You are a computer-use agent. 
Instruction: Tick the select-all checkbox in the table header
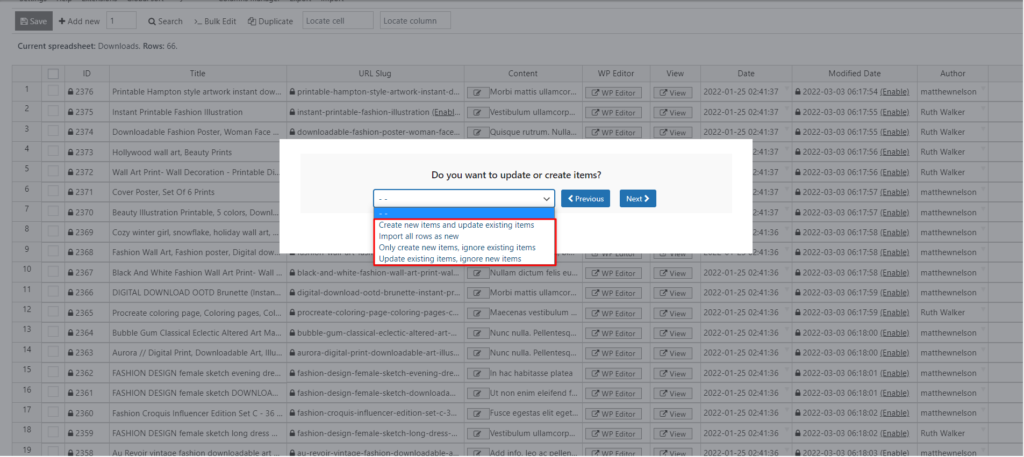[x=54, y=74]
